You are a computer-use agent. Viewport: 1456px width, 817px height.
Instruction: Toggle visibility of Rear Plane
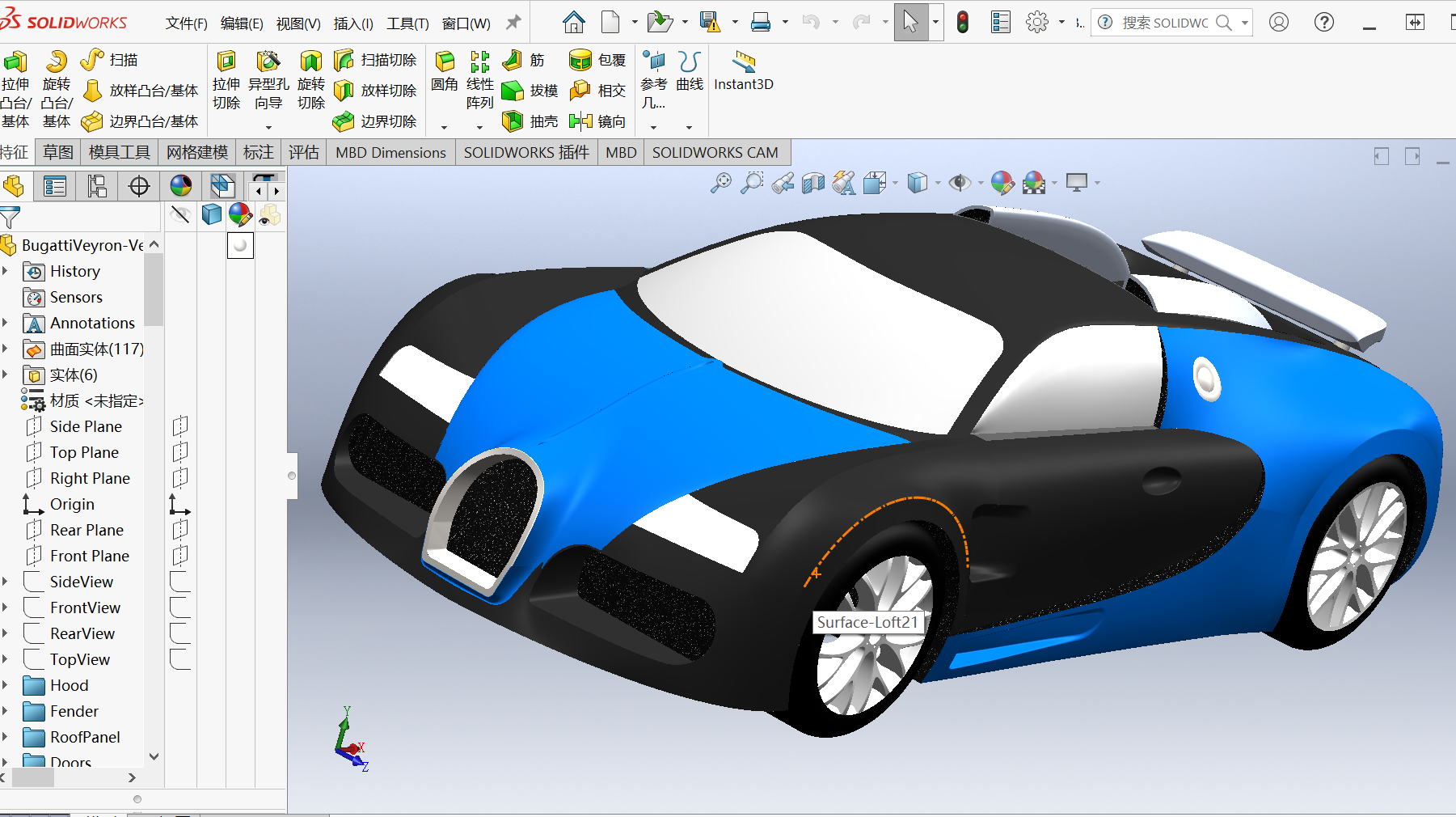[180, 529]
